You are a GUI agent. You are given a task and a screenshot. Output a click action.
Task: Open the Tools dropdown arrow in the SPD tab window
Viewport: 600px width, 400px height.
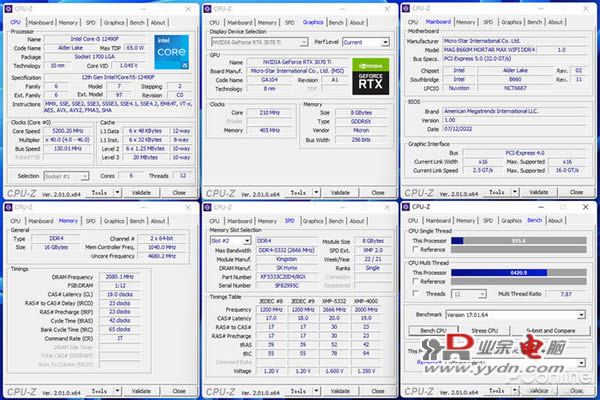[x=316, y=391]
